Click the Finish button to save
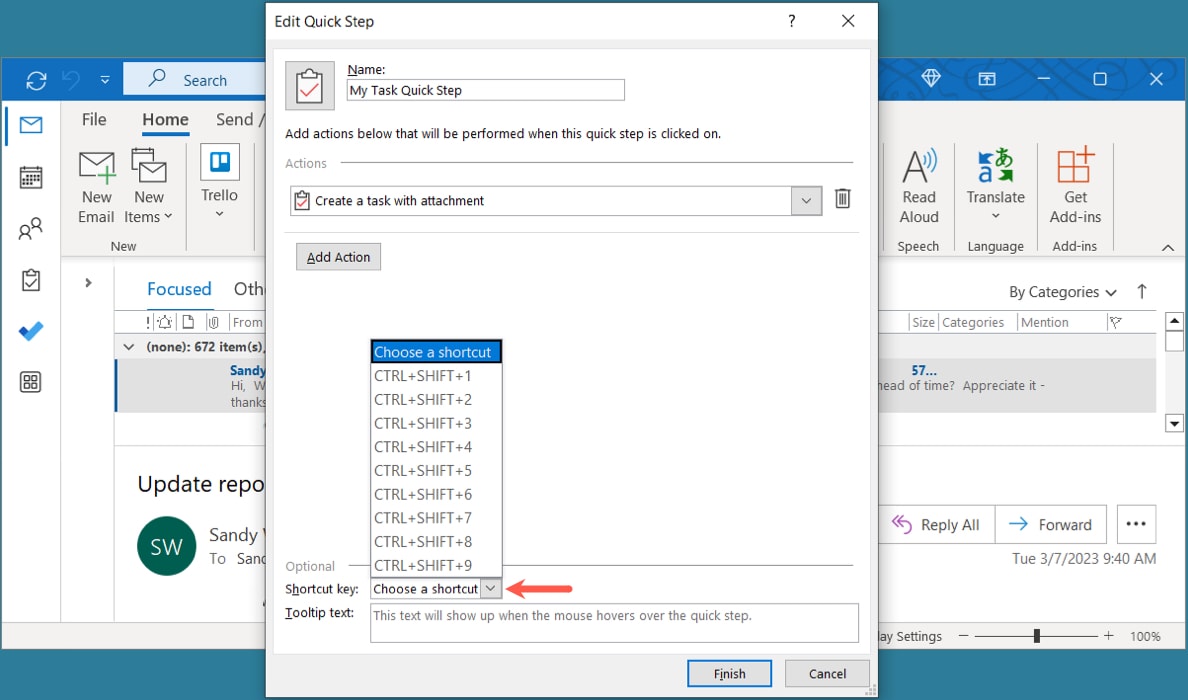Image resolution: width=1188 pixels, height=700 pixels. click(x=729, y=673)
